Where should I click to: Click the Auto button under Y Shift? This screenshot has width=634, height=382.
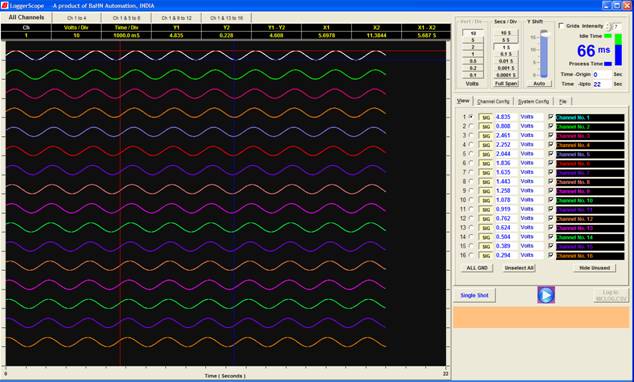pos(539,83)
